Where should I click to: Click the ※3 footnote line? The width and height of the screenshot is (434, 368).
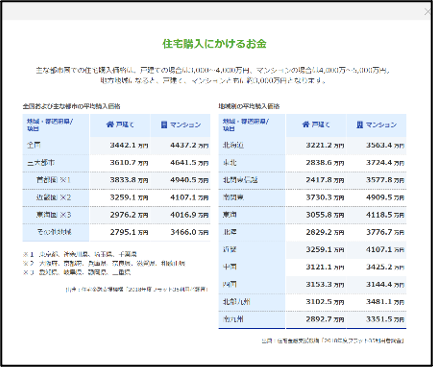coord(77,272)
